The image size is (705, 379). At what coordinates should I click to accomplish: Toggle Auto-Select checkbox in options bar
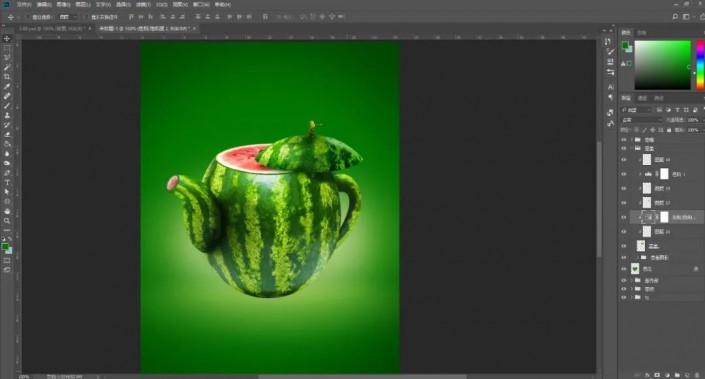pos(27,17)
